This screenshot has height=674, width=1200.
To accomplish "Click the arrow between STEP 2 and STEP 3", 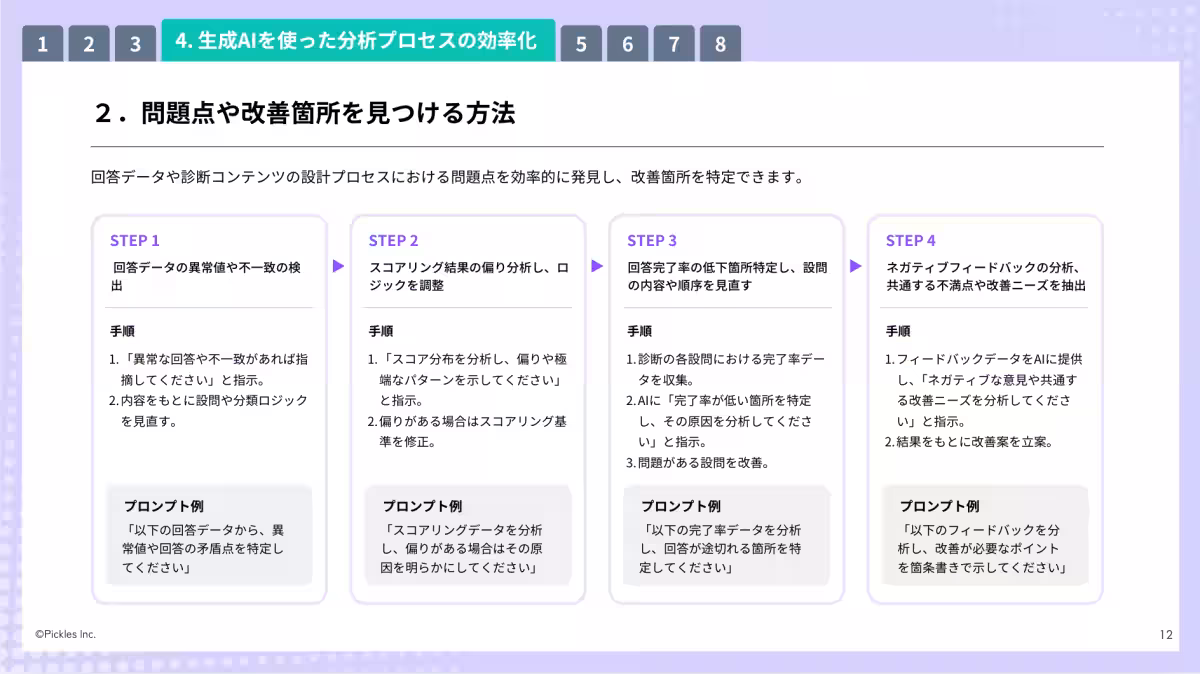I will 596,266.
